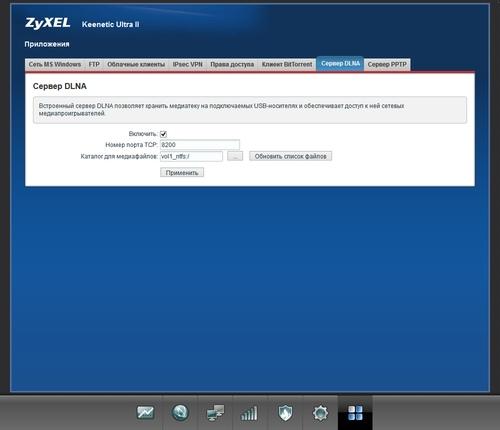
Task: Click the Приложения heading
Action: pos(47,44)
